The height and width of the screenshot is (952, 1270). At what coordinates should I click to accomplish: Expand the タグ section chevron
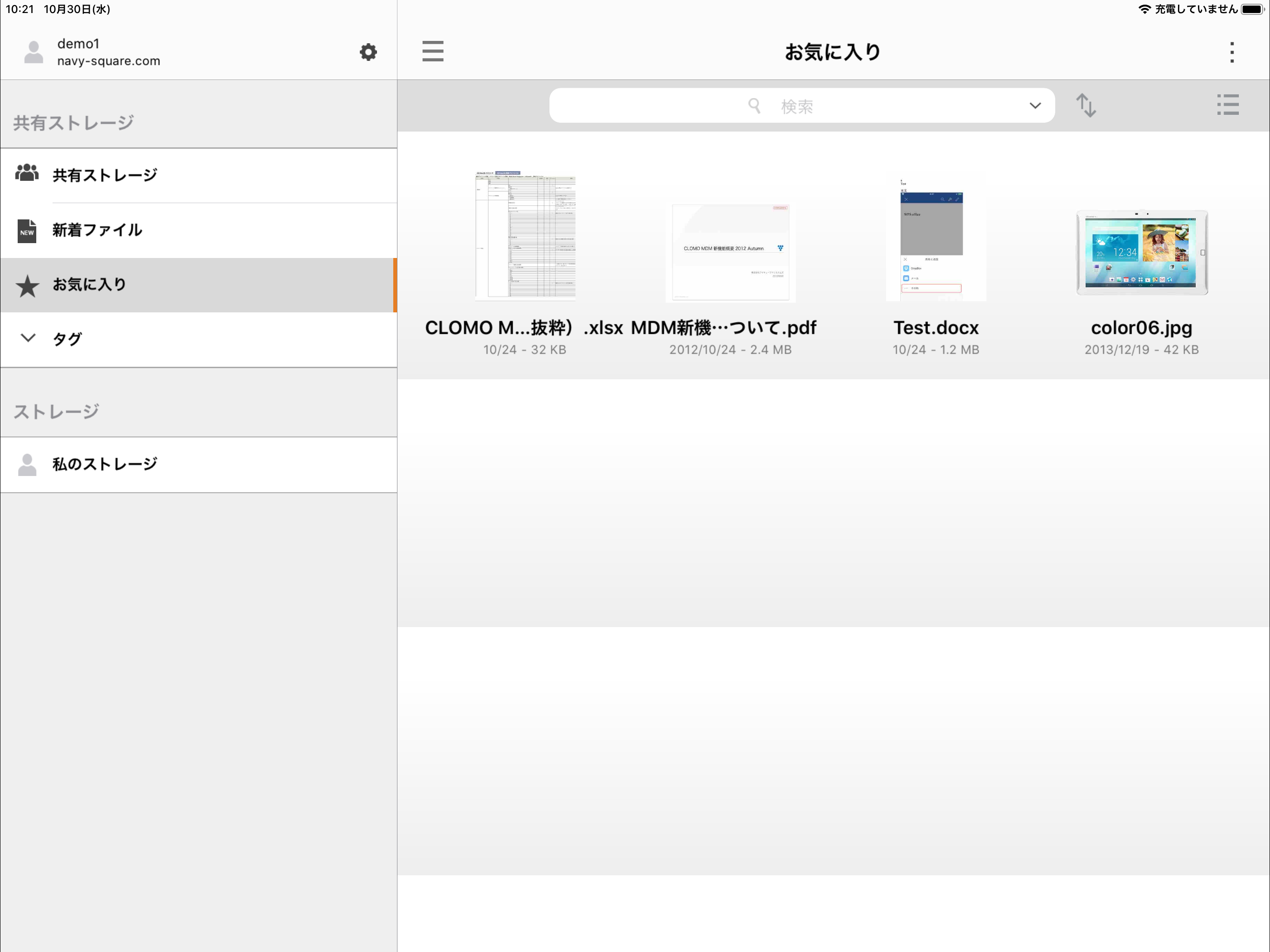27,337
